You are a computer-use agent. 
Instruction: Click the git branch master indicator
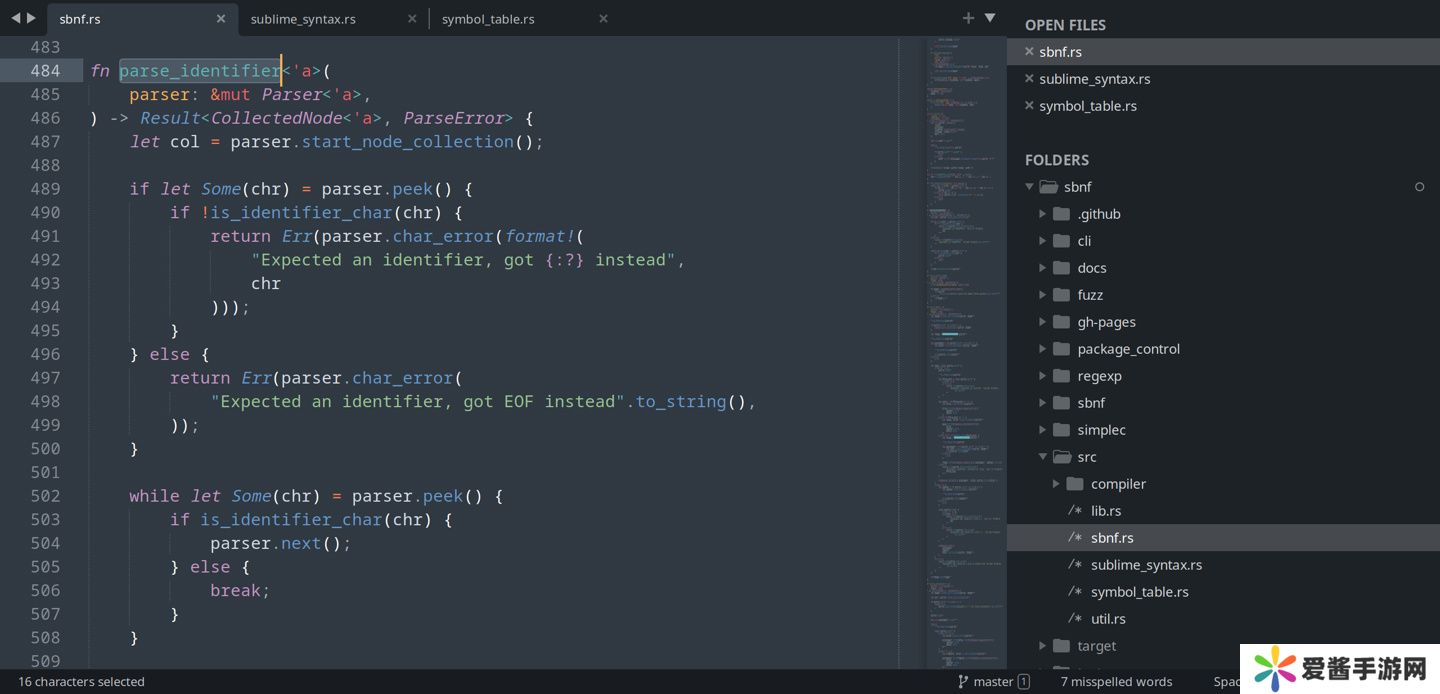(x=993, y=682)
